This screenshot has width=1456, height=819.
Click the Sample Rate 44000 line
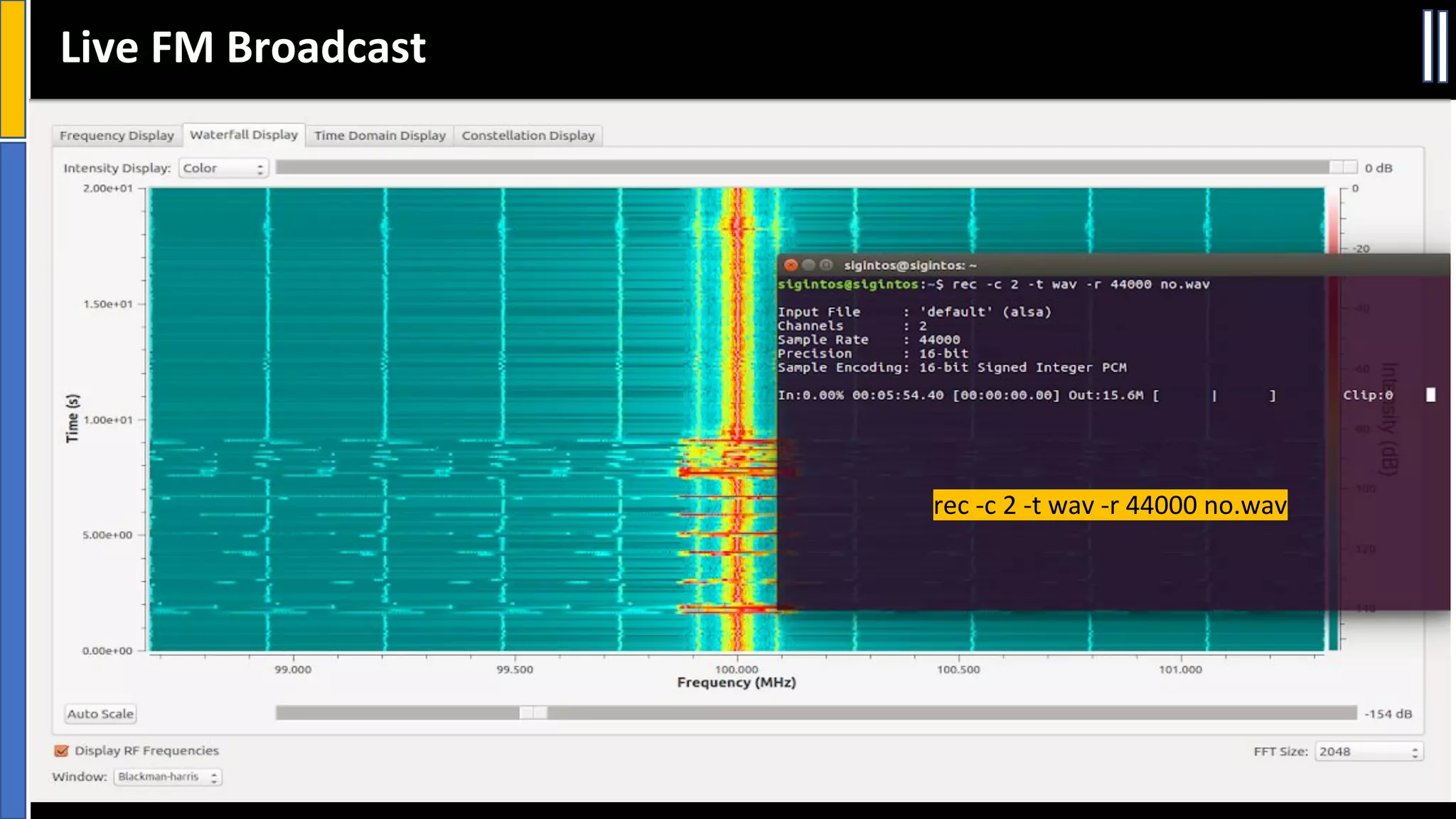tap(869, 340)
